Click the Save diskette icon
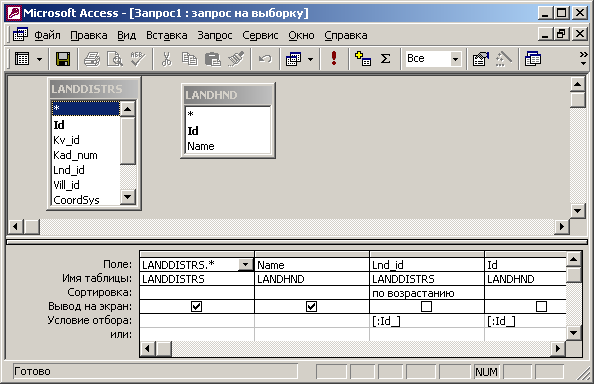The height and width of the screenshot is (384, 594). [x=63, y=59]
